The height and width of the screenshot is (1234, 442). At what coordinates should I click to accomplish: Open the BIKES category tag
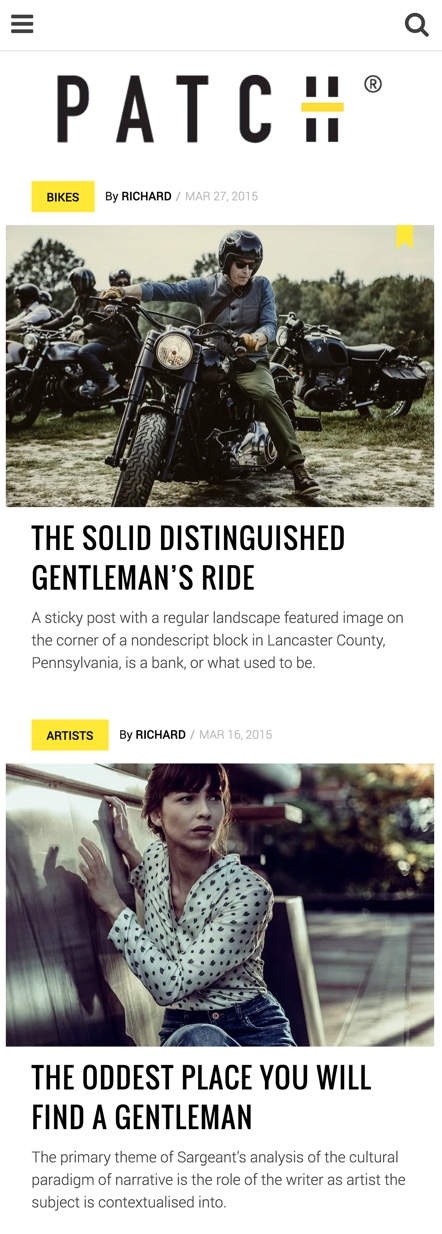[x=63, y=197]
